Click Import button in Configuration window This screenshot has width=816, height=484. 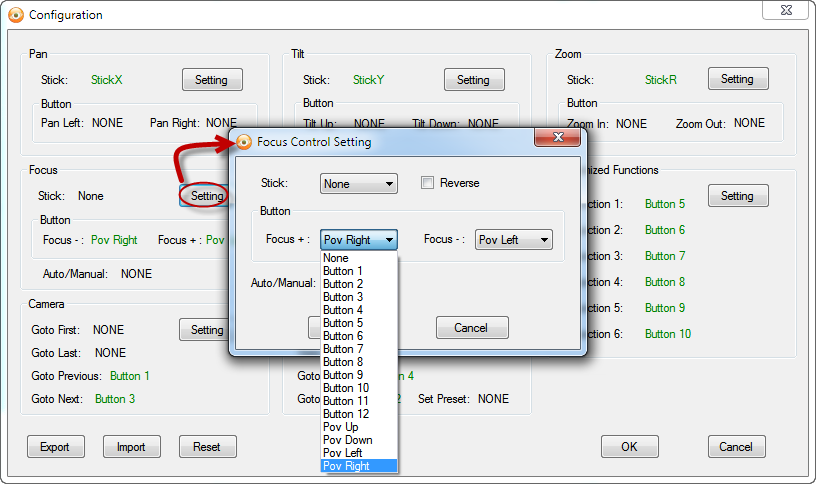click(x=131, y=447)
